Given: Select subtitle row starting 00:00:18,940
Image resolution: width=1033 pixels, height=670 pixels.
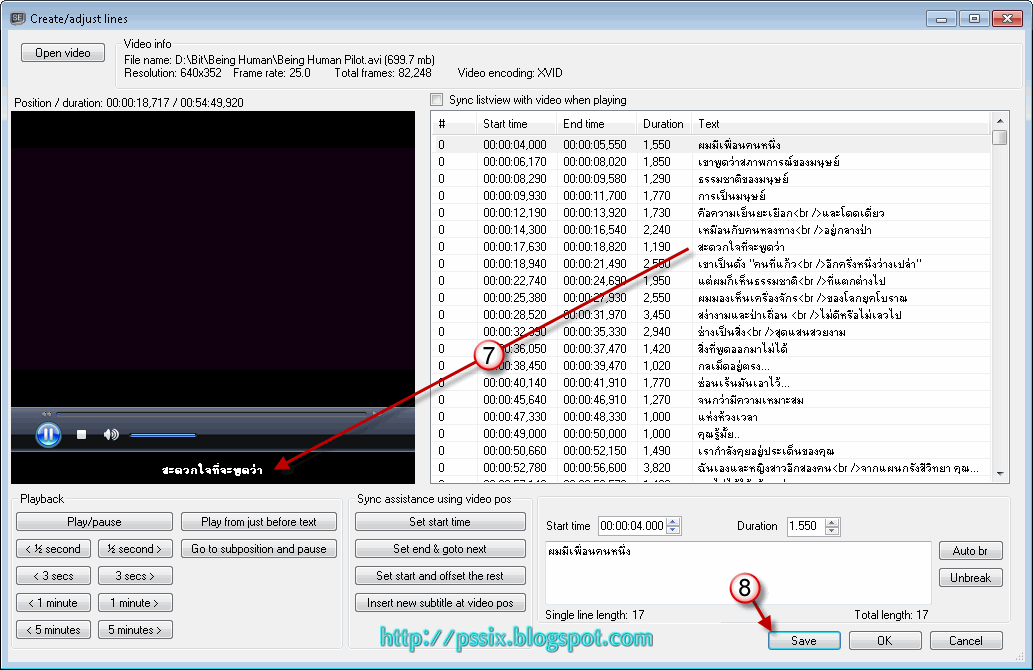Looking at the screenshot, I should (712, 264).
